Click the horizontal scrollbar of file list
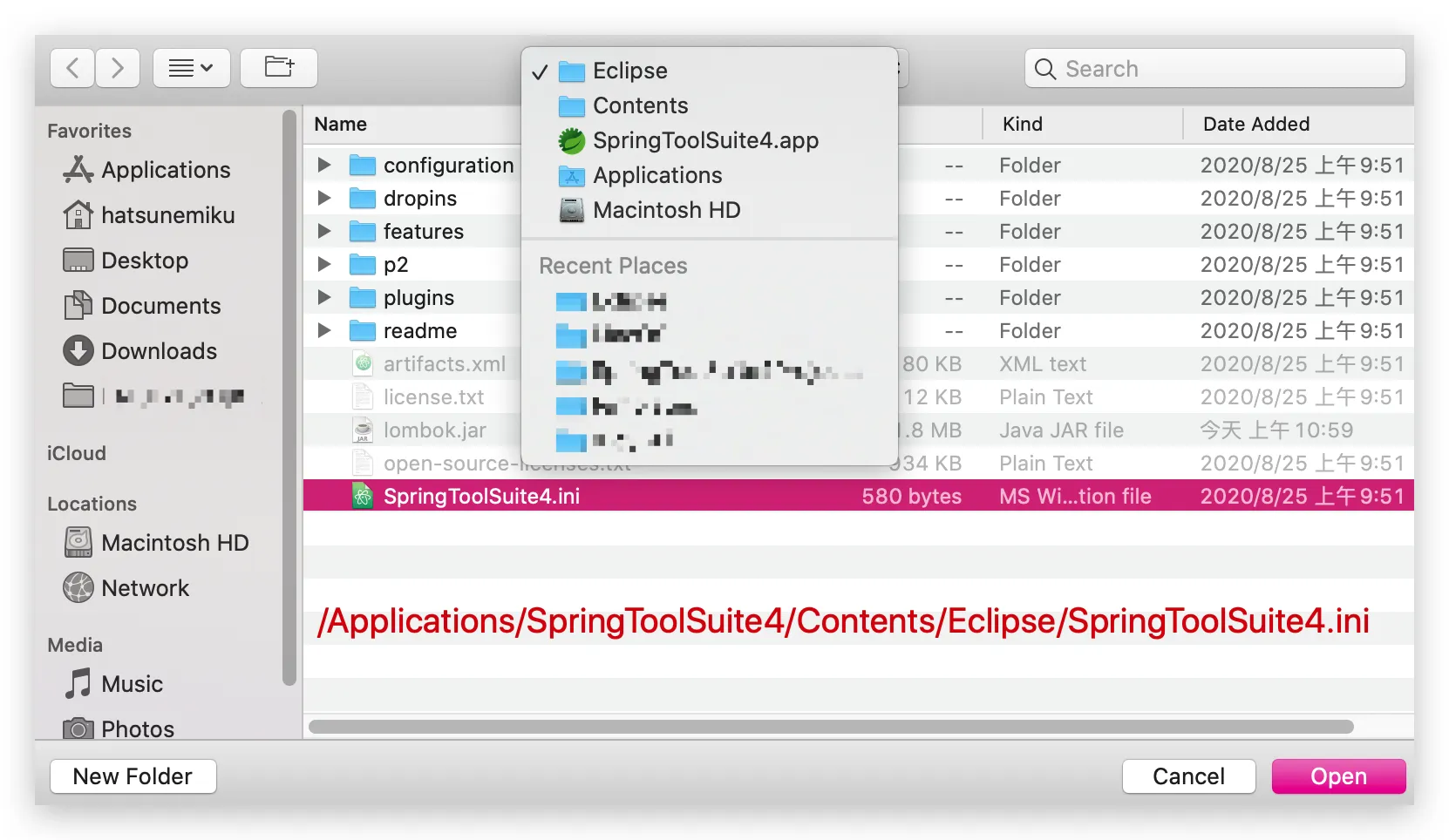 coord(830,727)
